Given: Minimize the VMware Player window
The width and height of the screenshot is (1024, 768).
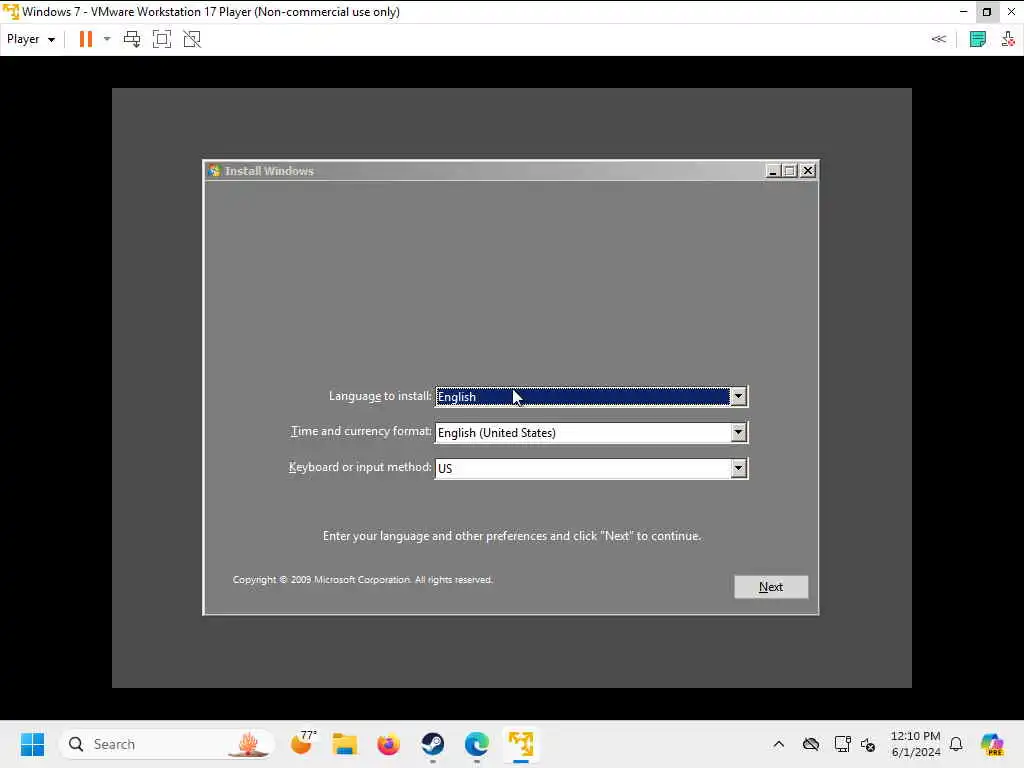Looking at the screenshot, I should [963, 12].
